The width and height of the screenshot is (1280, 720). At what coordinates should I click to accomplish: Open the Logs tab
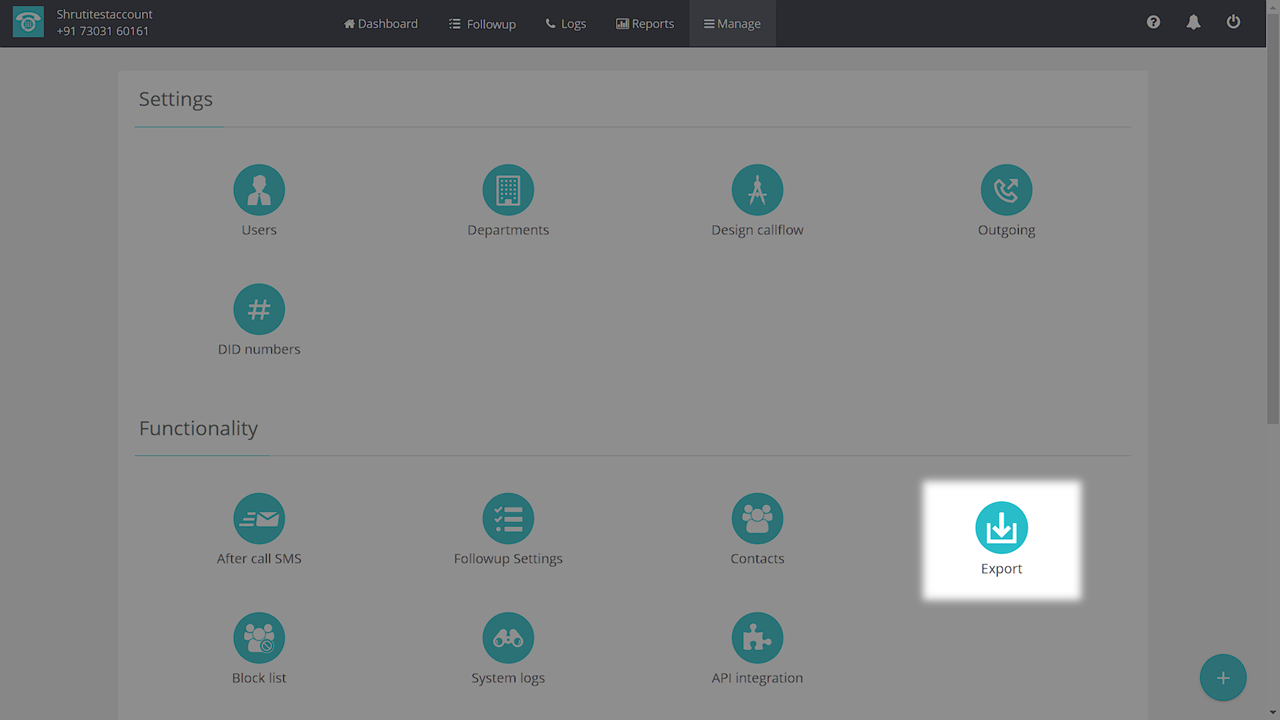pyautogui.click(x=566, y=24)
